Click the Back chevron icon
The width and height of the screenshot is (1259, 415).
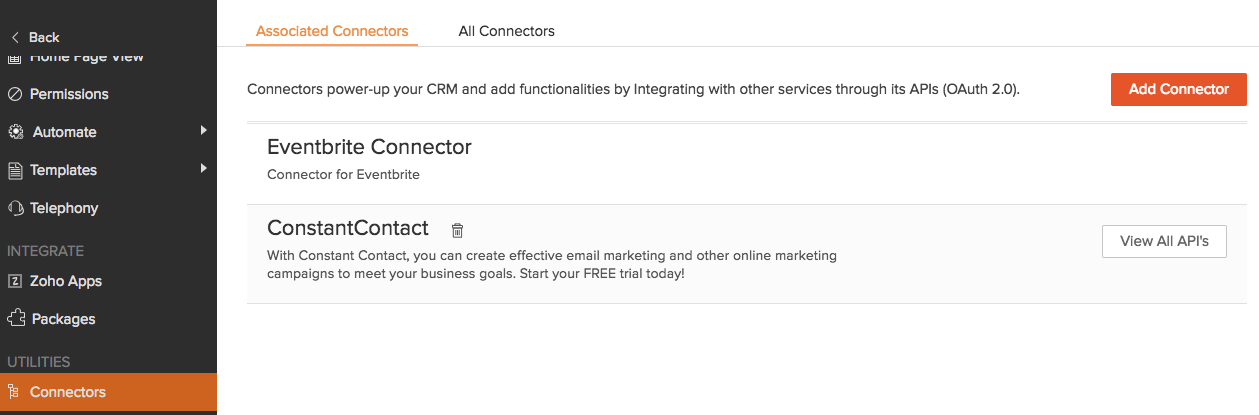(x=15, y=37)
